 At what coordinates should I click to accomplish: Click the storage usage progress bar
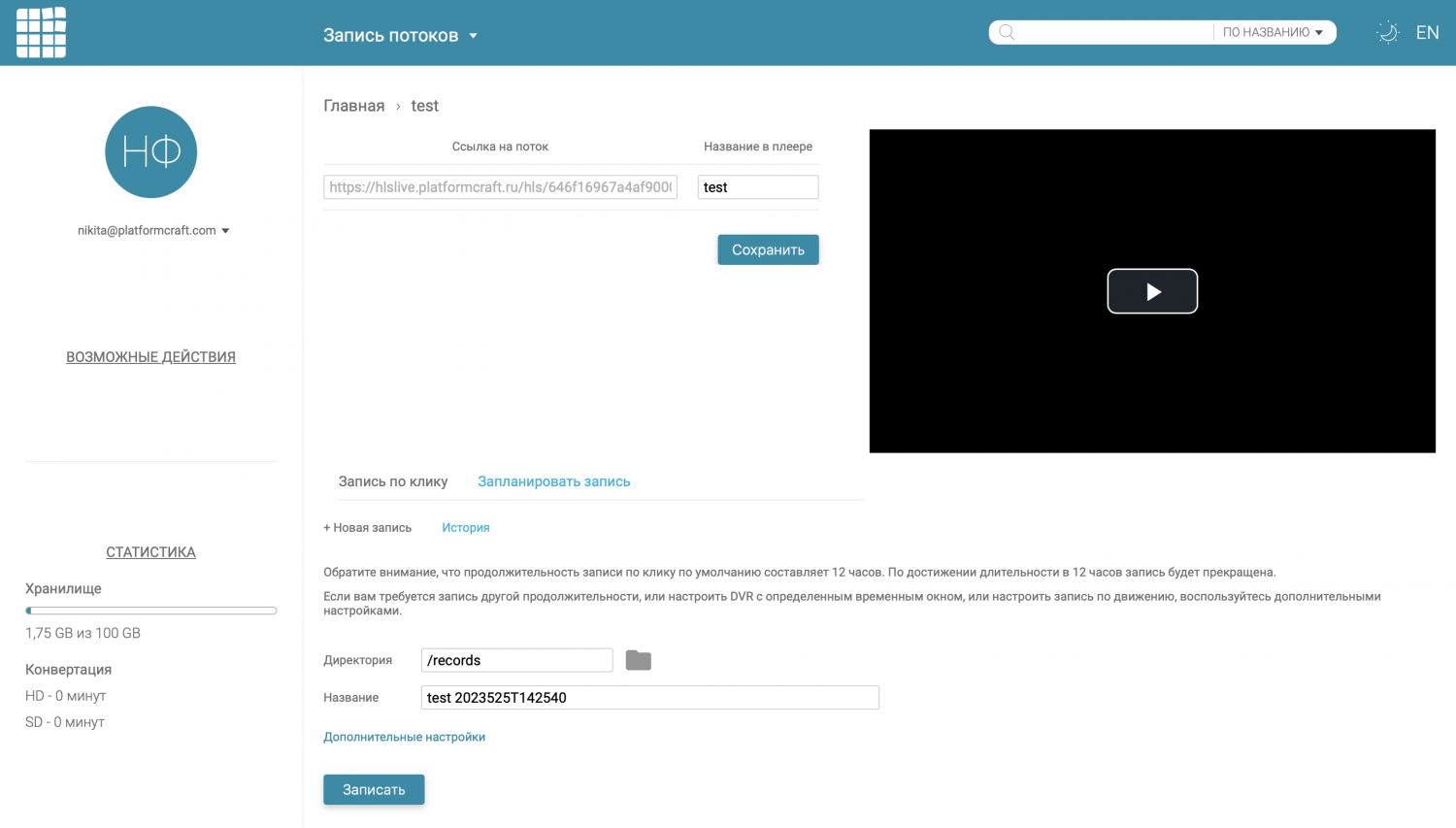(150, 611)
